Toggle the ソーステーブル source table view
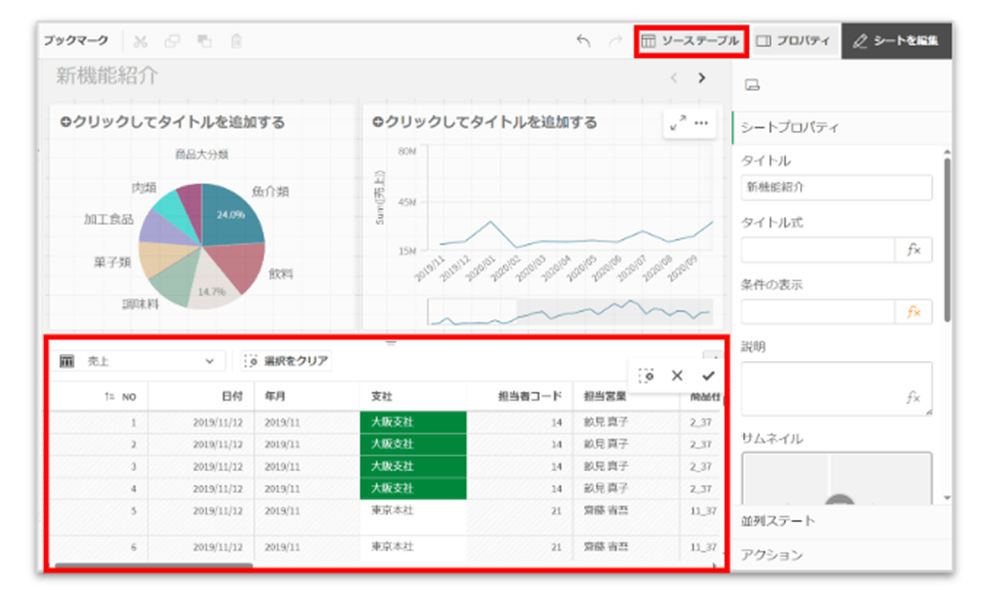1000x599 pixels. point(691,41)
